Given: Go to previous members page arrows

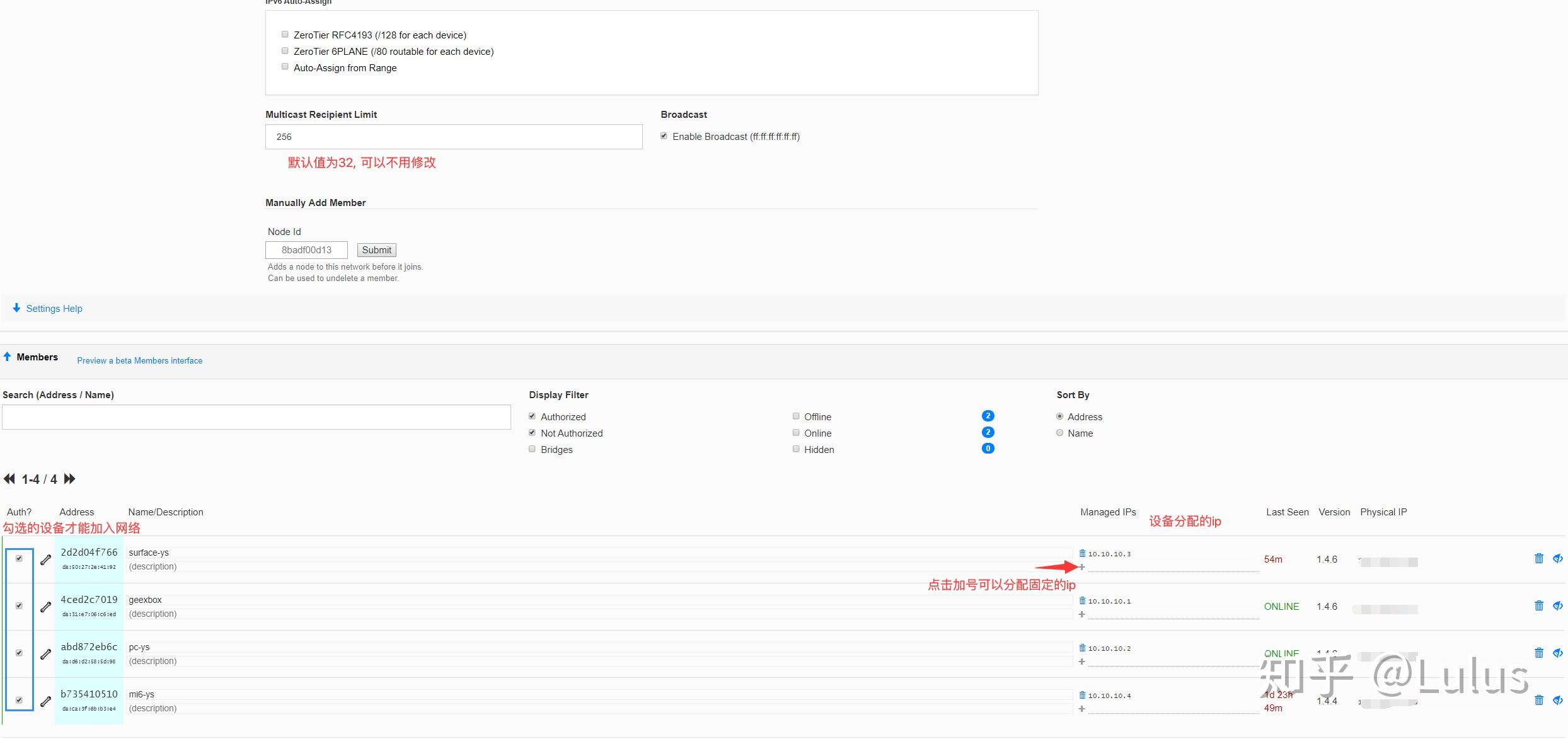Looking at the screenshot, I should (9, 479).
